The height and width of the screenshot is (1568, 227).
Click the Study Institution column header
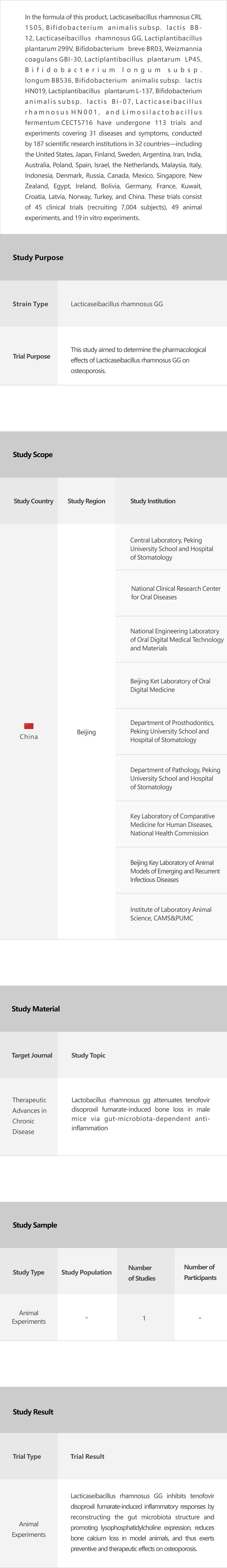pos(153,501)
